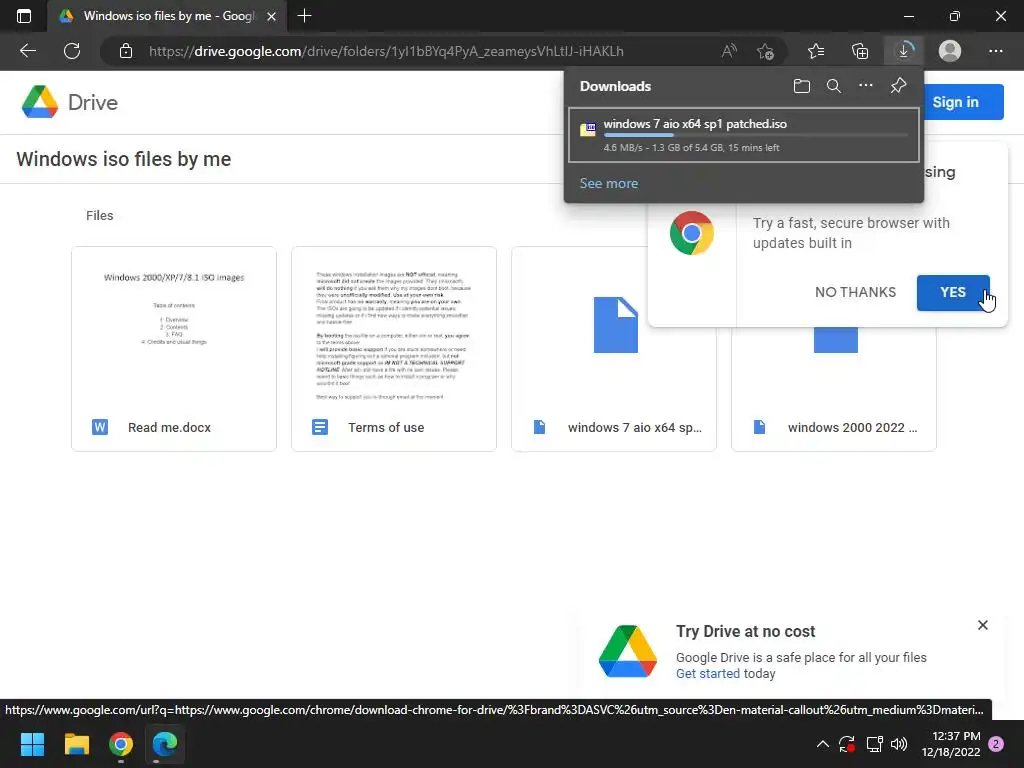The height and width of the screenshot is (768, 1024).
Task: Select the 'Windows iso files by me' browser tab
Action: click(167, 16)
